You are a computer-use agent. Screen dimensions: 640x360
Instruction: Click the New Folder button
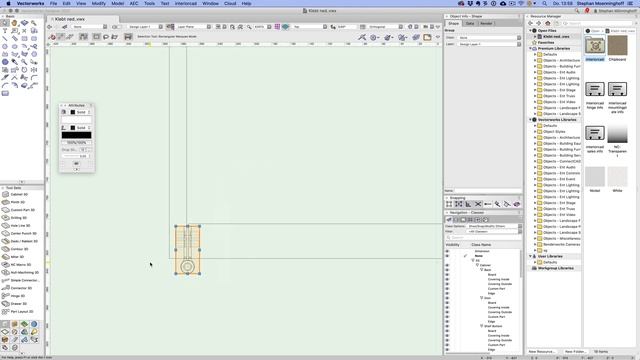[575, 351]
